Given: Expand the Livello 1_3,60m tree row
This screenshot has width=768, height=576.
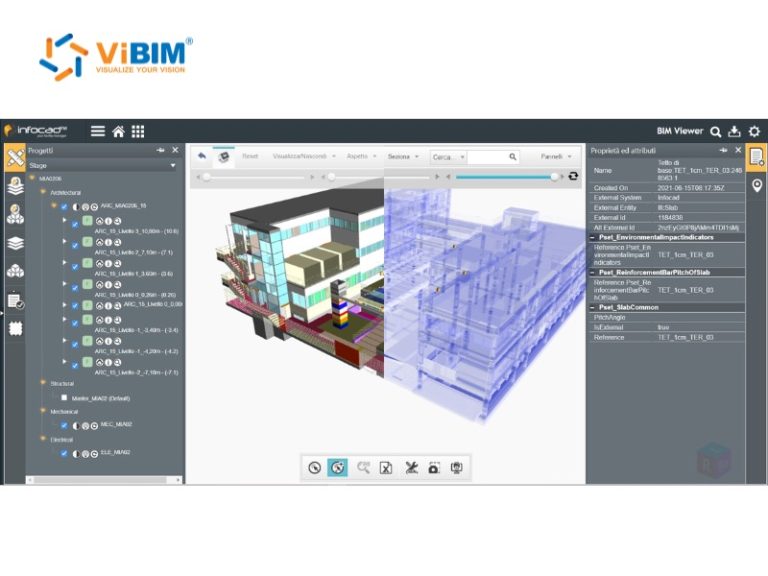Looking at the screenshot, I should (x=64, y=263).
